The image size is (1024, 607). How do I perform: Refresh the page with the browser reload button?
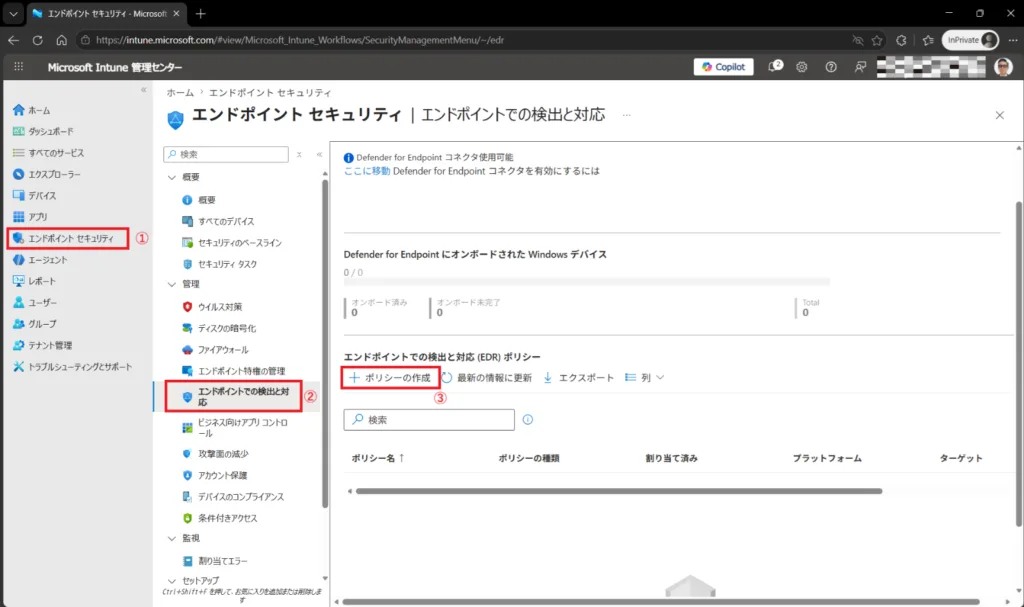37,40
